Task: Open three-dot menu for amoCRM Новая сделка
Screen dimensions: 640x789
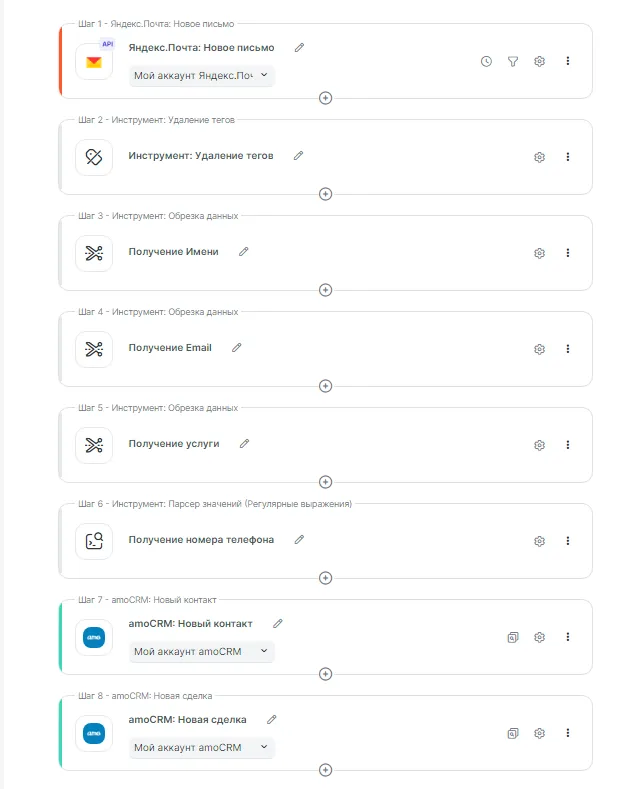Action: pos(568,733)
